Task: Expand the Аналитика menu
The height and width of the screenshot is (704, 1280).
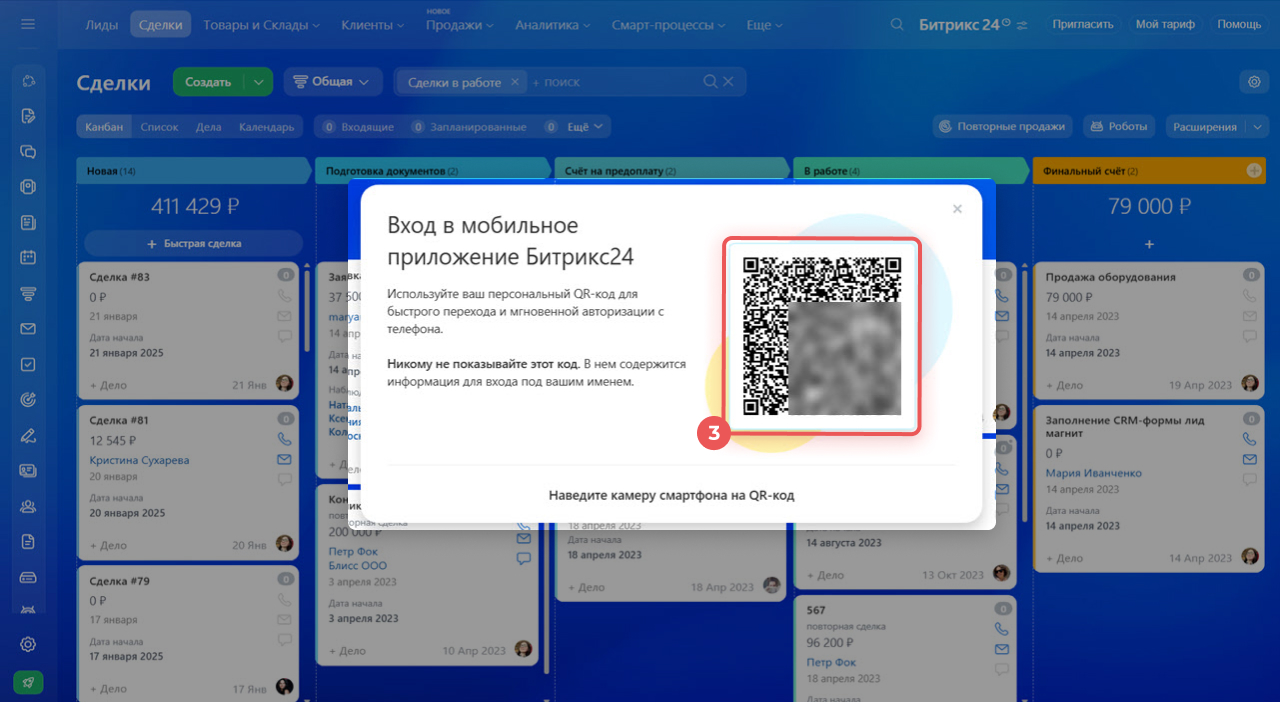Action: click(553, 24)
